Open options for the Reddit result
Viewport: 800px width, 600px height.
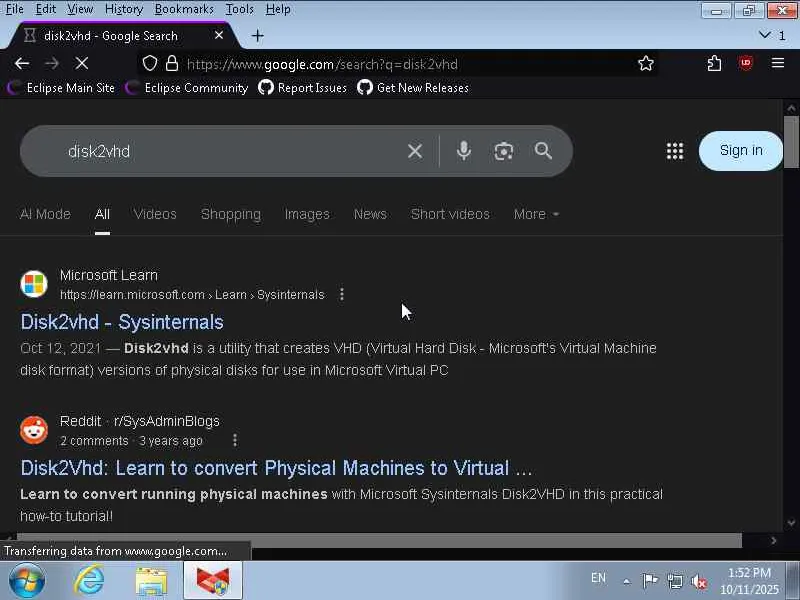point(235,440)
